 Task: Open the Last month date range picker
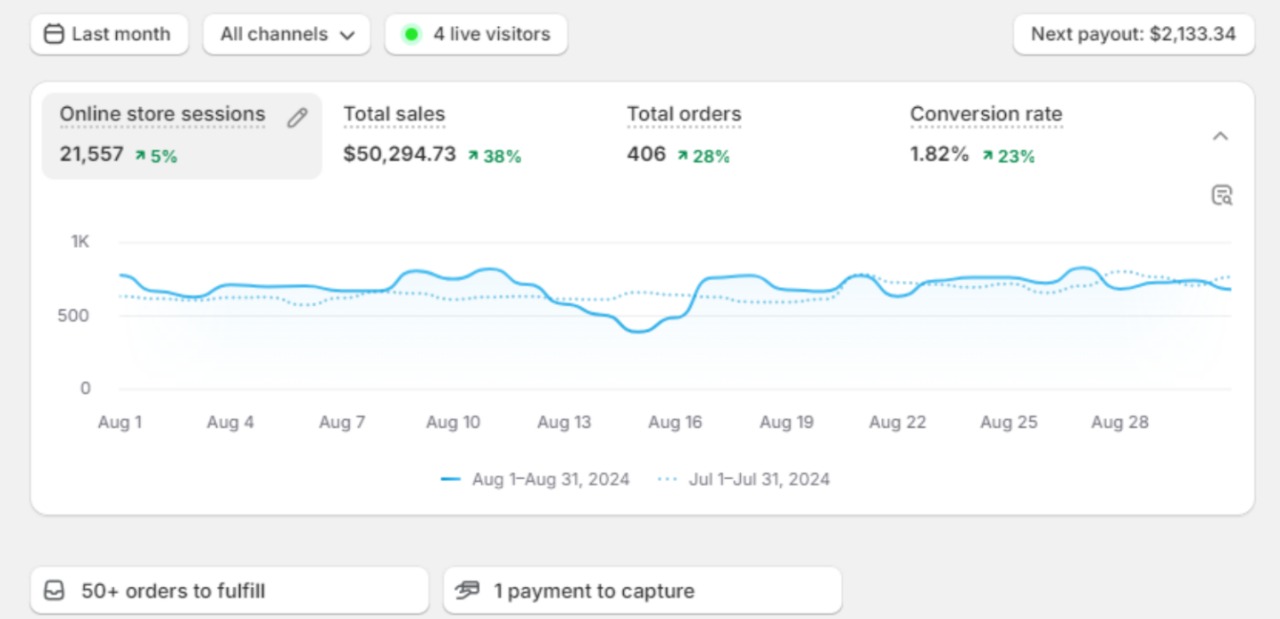109,33
